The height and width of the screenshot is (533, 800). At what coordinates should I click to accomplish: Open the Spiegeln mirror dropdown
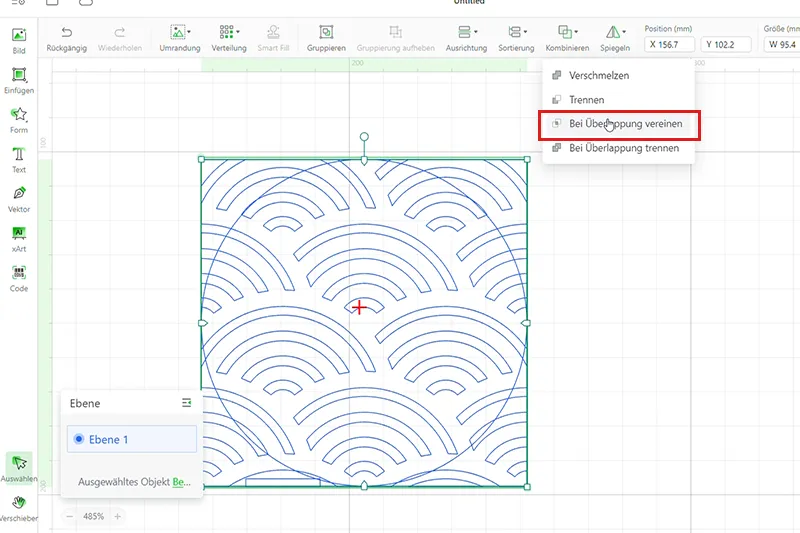point(615,39)
